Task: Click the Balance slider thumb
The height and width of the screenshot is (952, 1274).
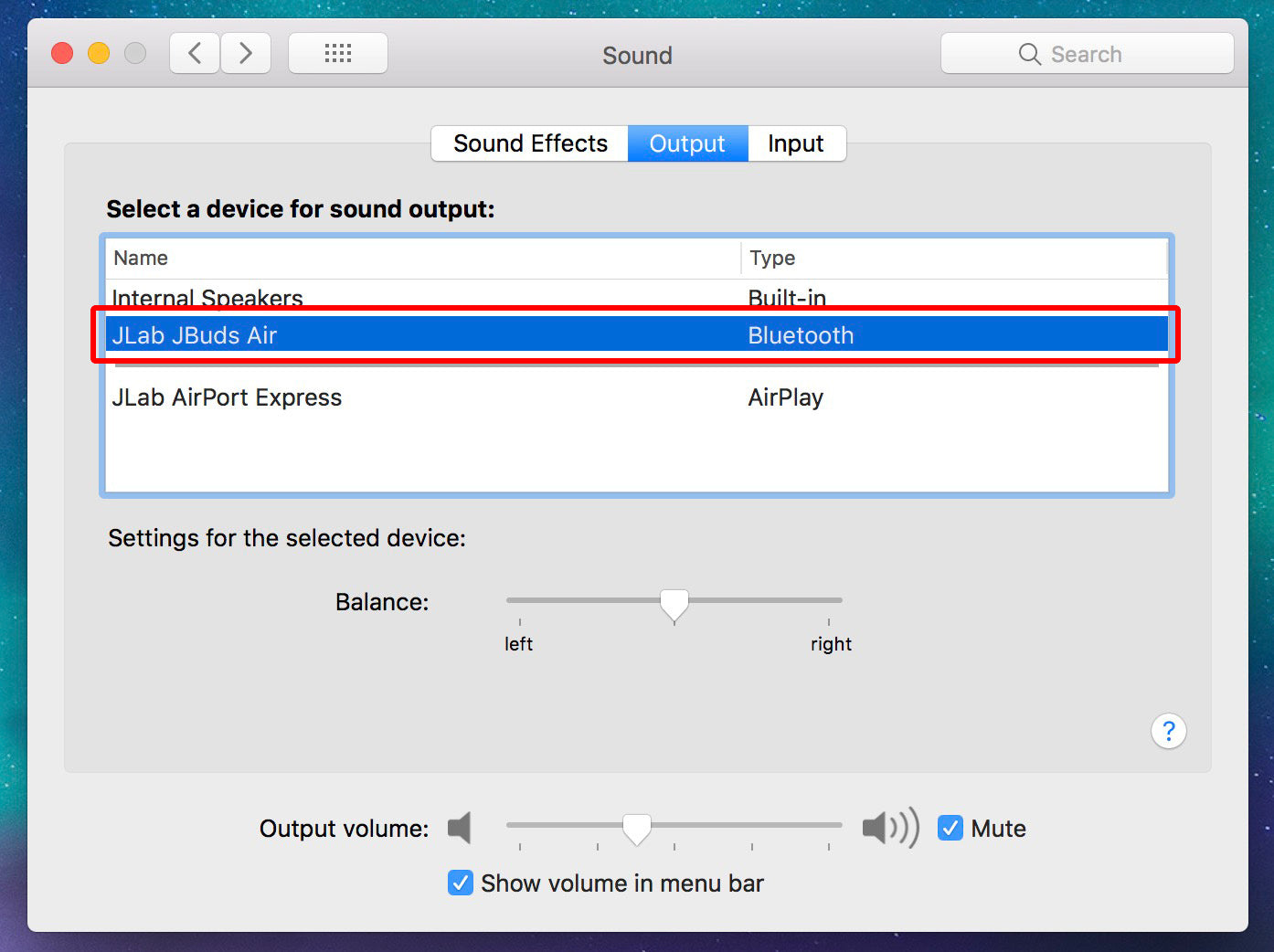Action: click(674, 605)
